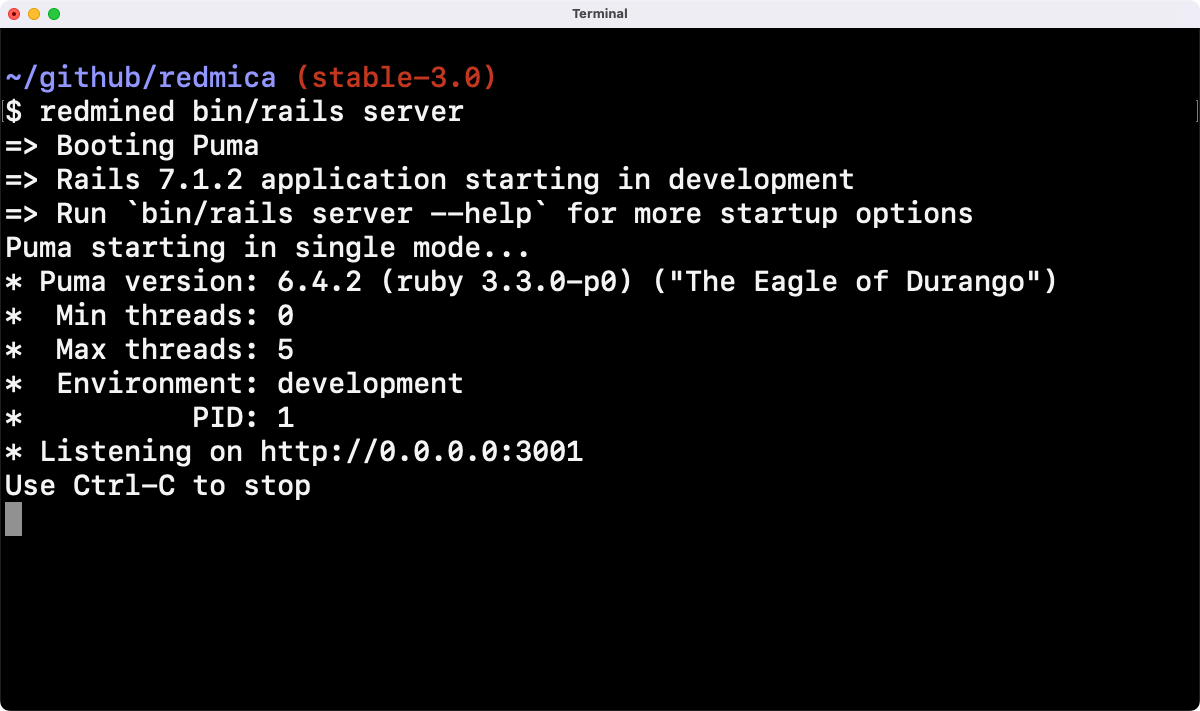Click the Puma starting in single mode line
Image resolution: width=1200 pixels, height=711 pixels.
[267, 248]
